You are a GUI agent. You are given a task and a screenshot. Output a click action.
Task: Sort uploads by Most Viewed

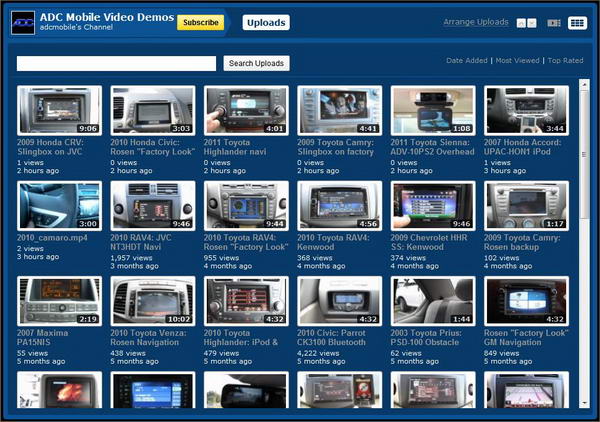(x=517, y=60)
